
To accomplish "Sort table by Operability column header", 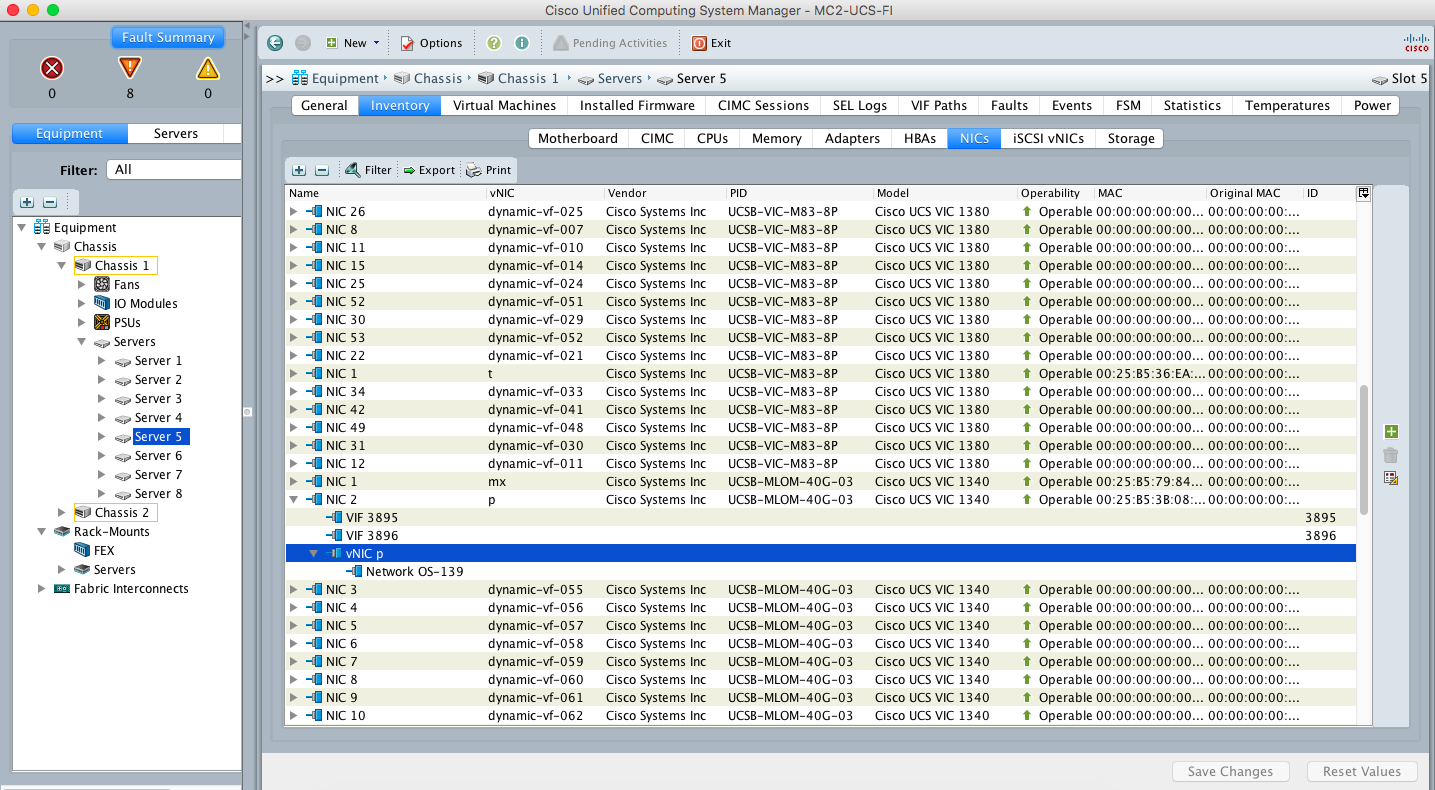I will [1054, 193].
